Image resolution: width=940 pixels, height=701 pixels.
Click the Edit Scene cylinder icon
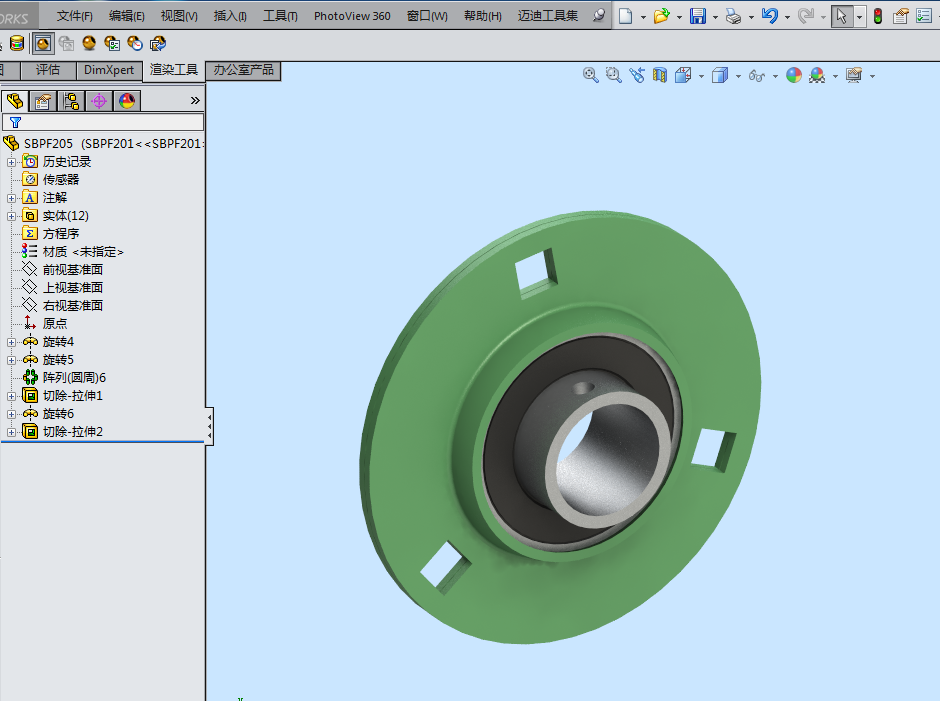pyautogui.click(x=17, y=43)
